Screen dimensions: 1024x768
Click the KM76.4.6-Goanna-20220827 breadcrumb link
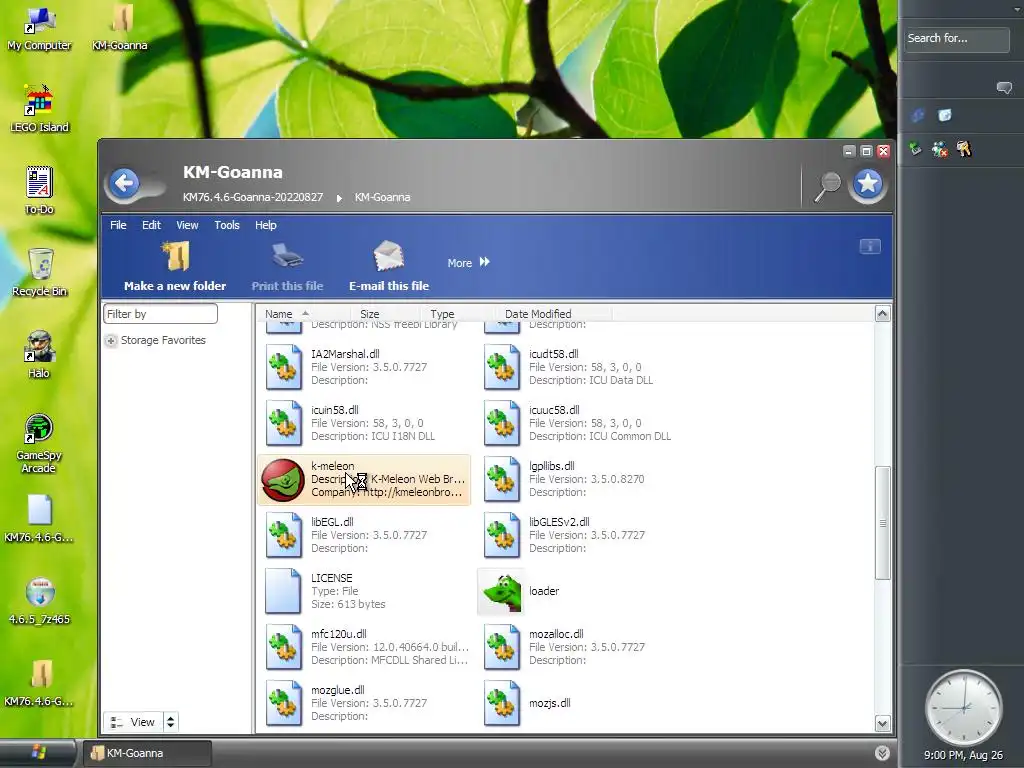click(x=253, y=197)
